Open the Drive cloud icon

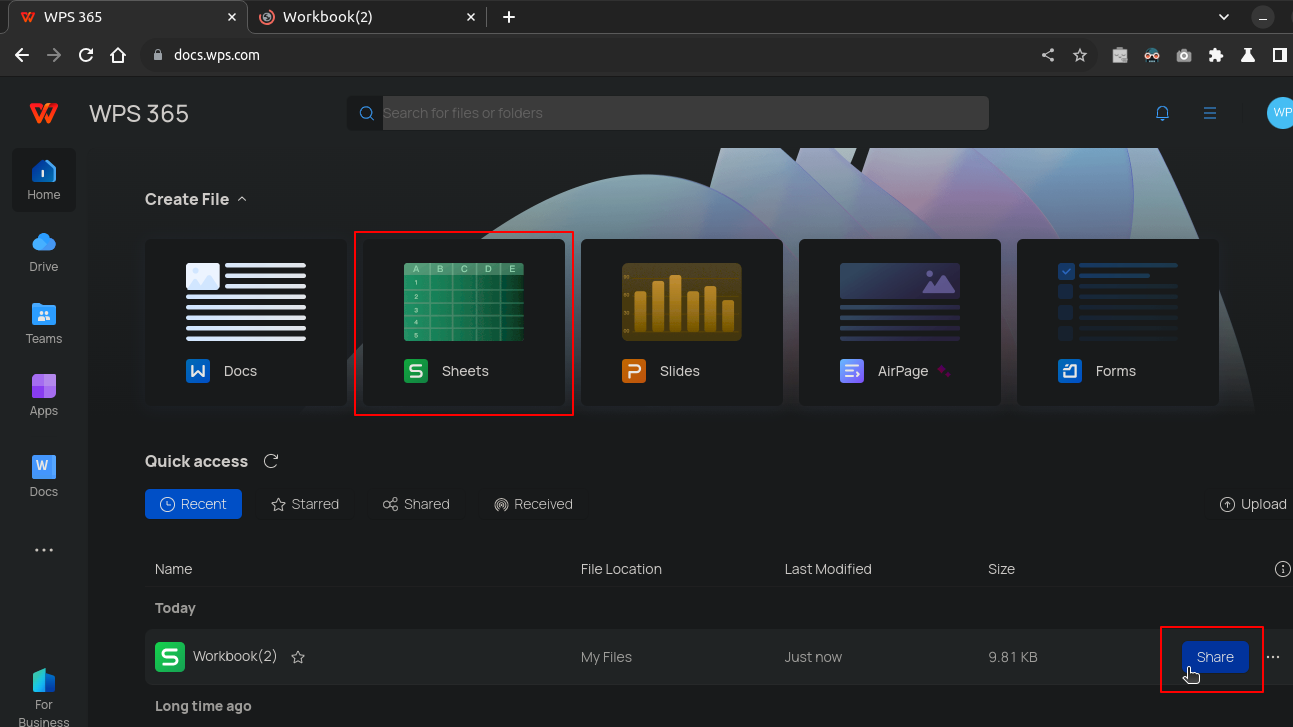(44, 242)
